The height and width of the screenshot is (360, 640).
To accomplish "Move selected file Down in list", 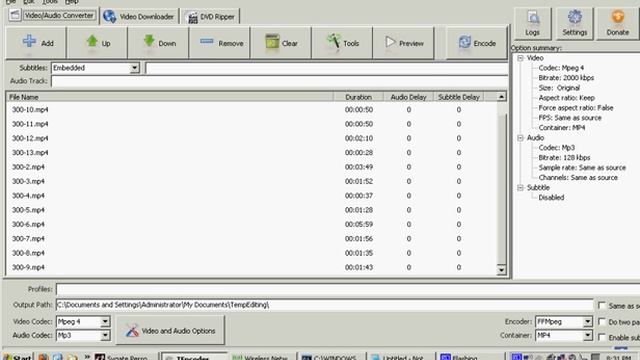I will tap(158, 43).
